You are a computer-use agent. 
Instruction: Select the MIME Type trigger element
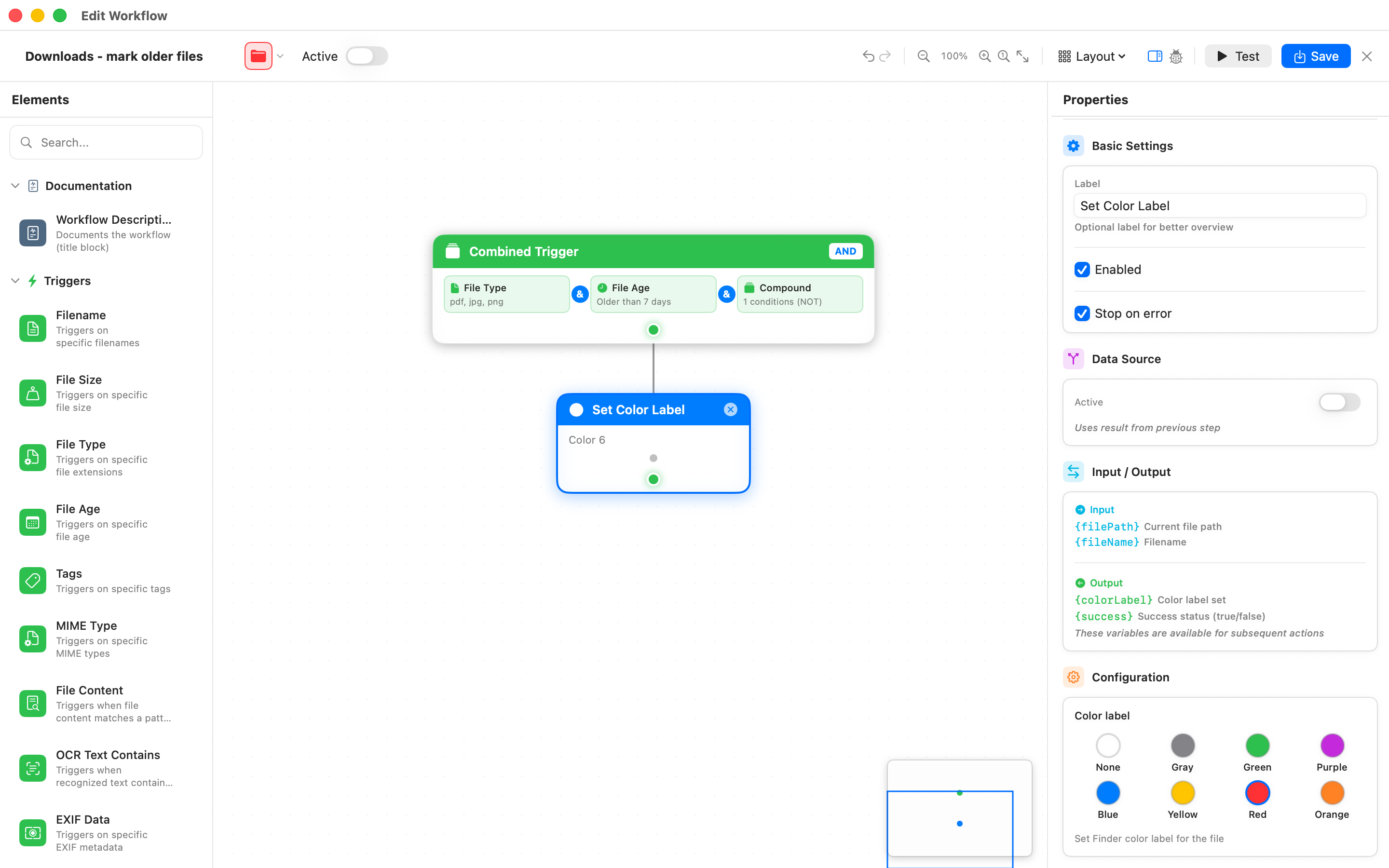(106, 639)
